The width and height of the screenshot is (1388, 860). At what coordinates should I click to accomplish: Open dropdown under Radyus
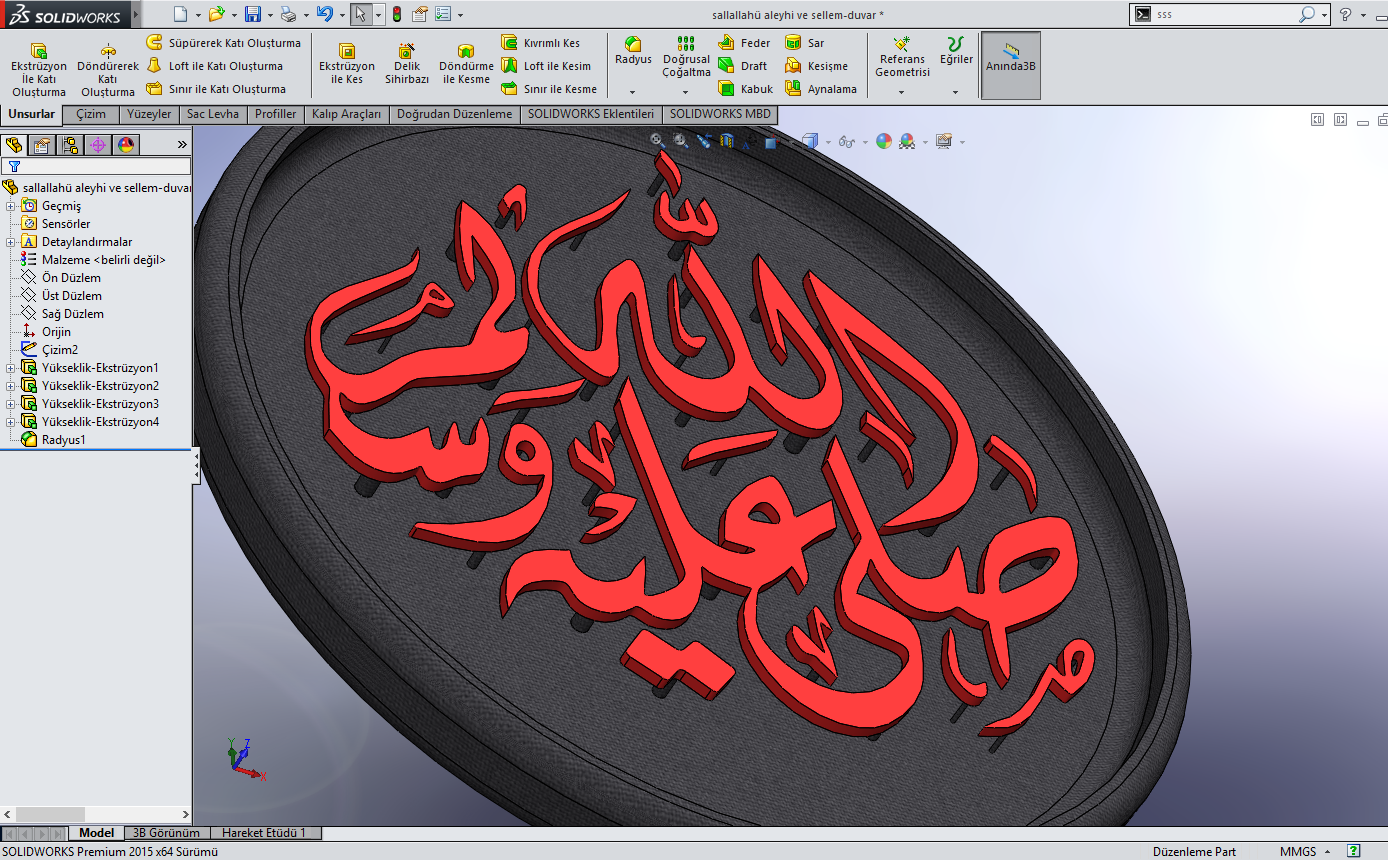(633, 92)
